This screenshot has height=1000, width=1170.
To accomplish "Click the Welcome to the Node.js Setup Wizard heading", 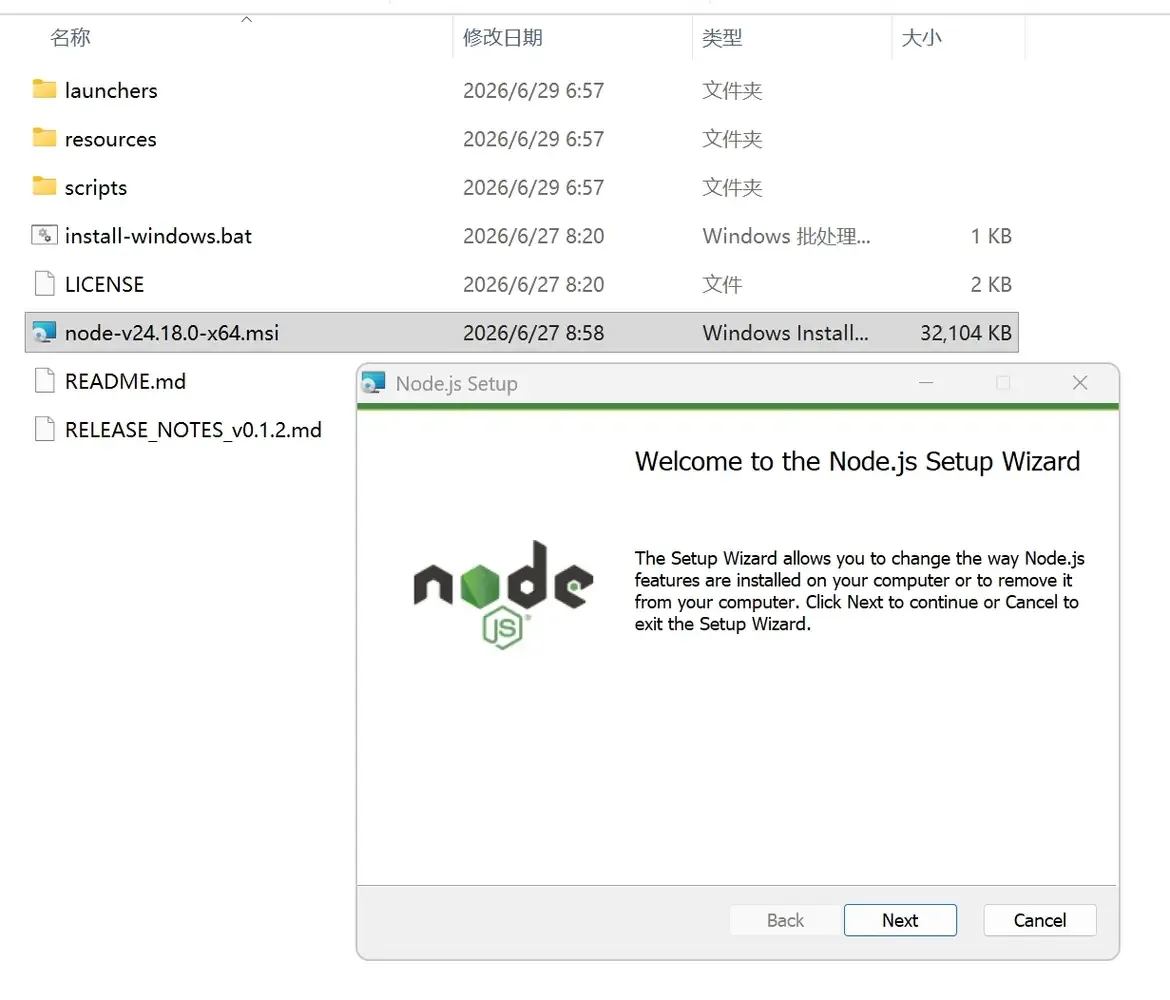I will (x=857, y=461).
